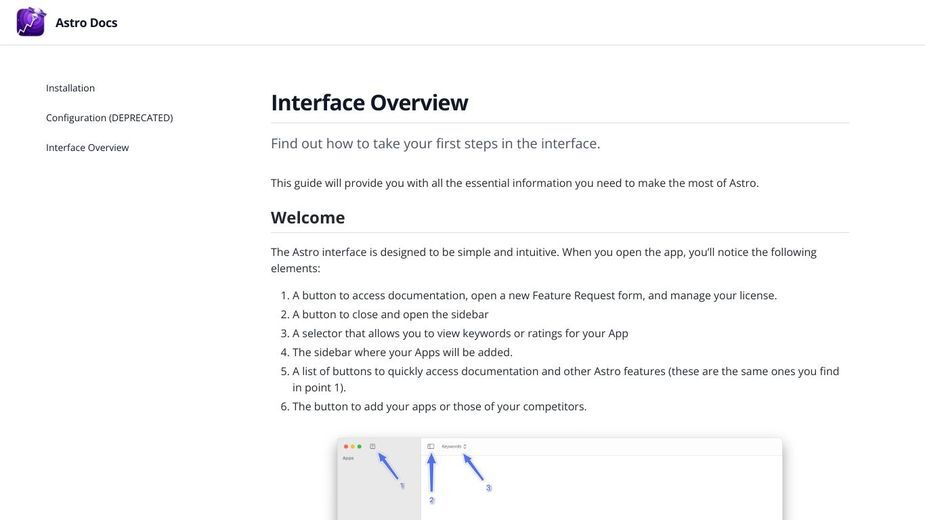Open the Installation page in the sidebar

point(70,88)
